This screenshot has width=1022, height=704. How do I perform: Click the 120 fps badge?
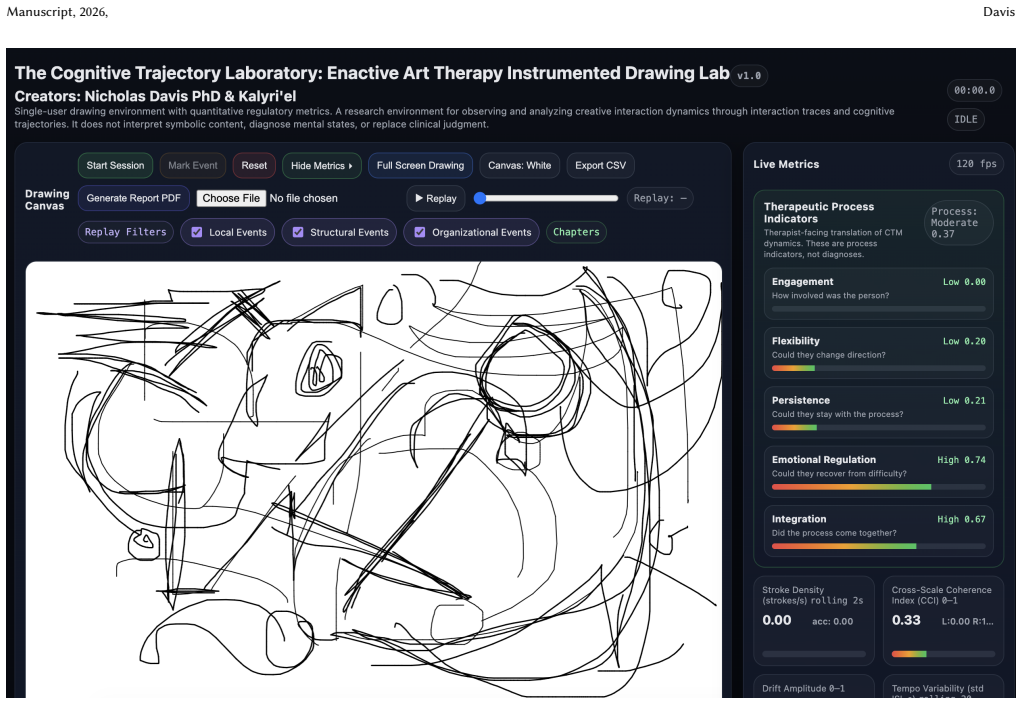coord(976,164)
